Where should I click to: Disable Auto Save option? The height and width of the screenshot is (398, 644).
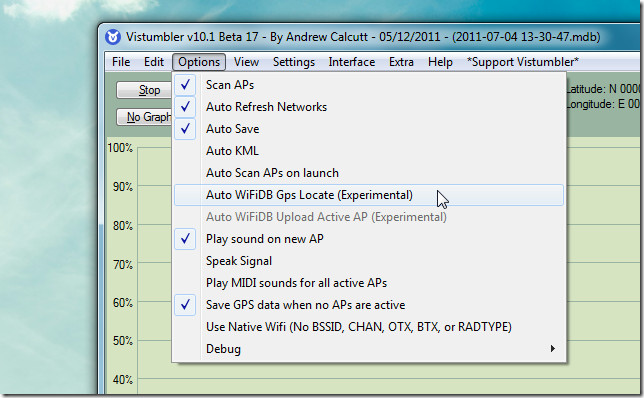(x=369, y=129)
